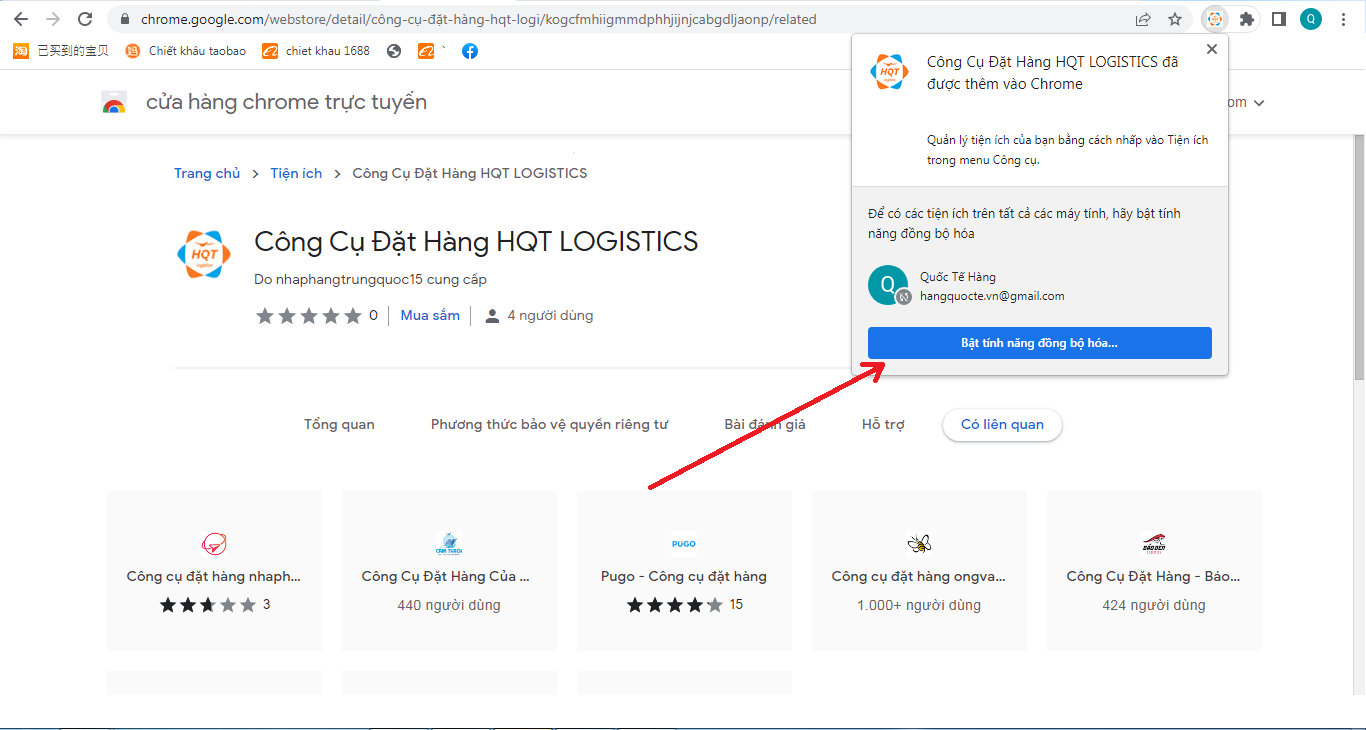Open the HQT Logistics extension toolbar icon
This screenshot has height=730, width=1366.
pos(1215,19)
